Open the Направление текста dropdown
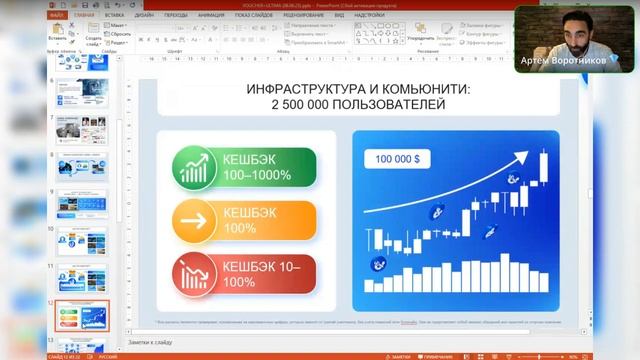 click(310, 25)
